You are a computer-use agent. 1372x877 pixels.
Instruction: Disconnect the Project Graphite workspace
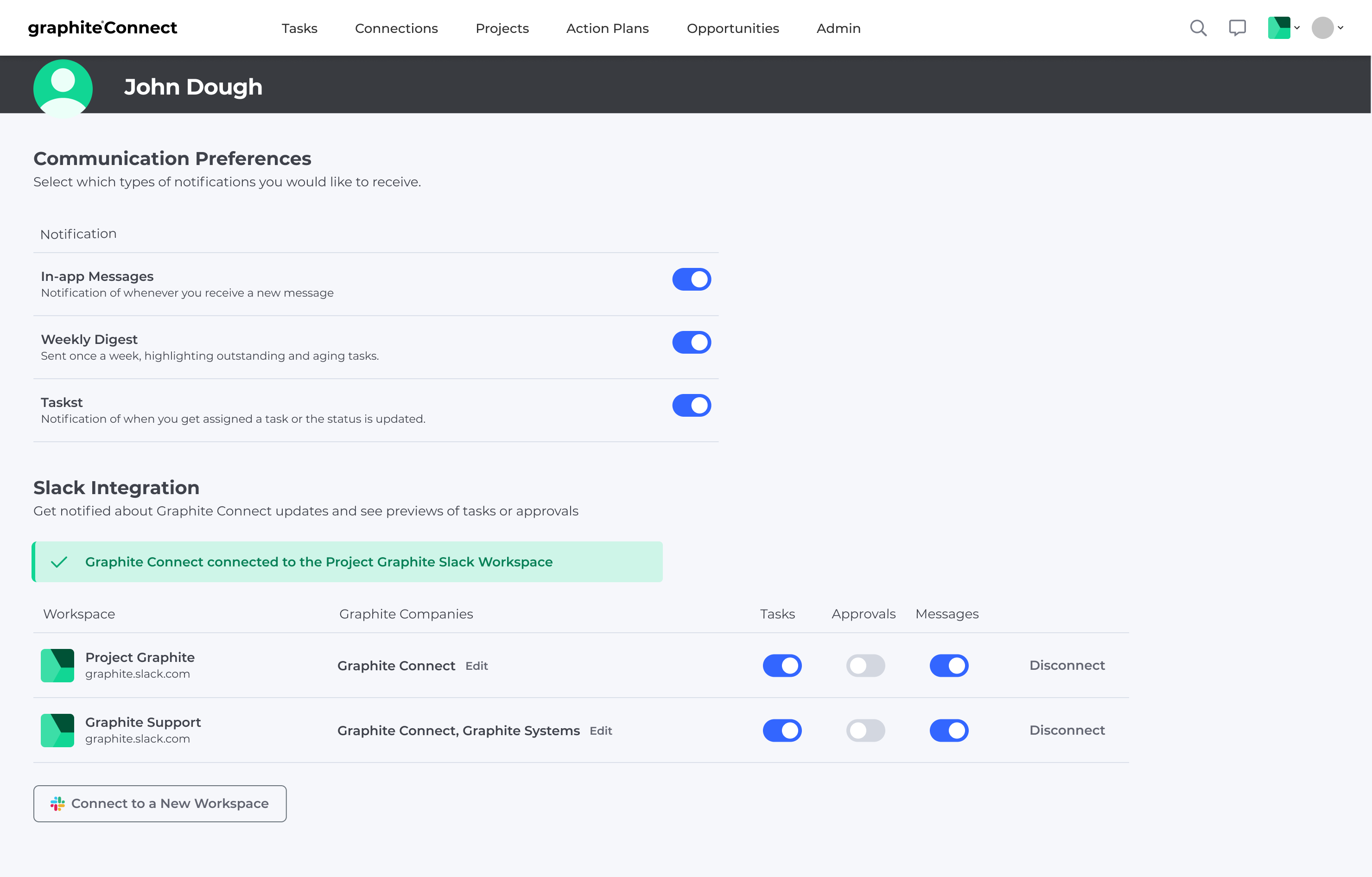(x=1067, y=665)
